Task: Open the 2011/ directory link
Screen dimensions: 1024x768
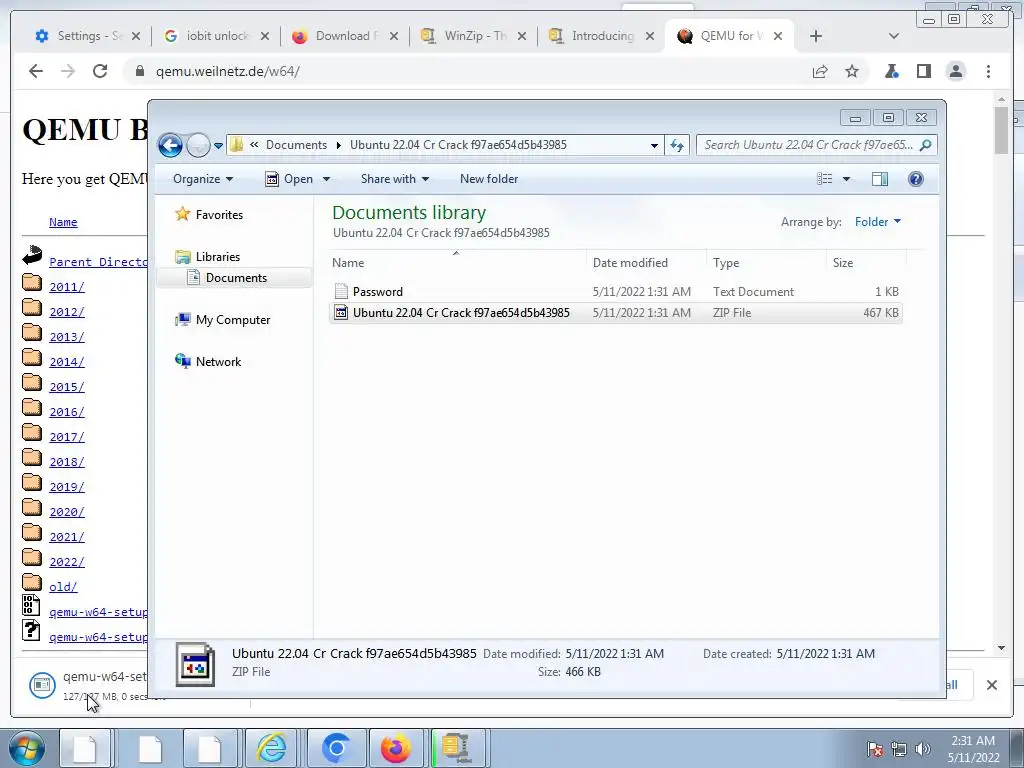Action: click(x=67, y=287)
